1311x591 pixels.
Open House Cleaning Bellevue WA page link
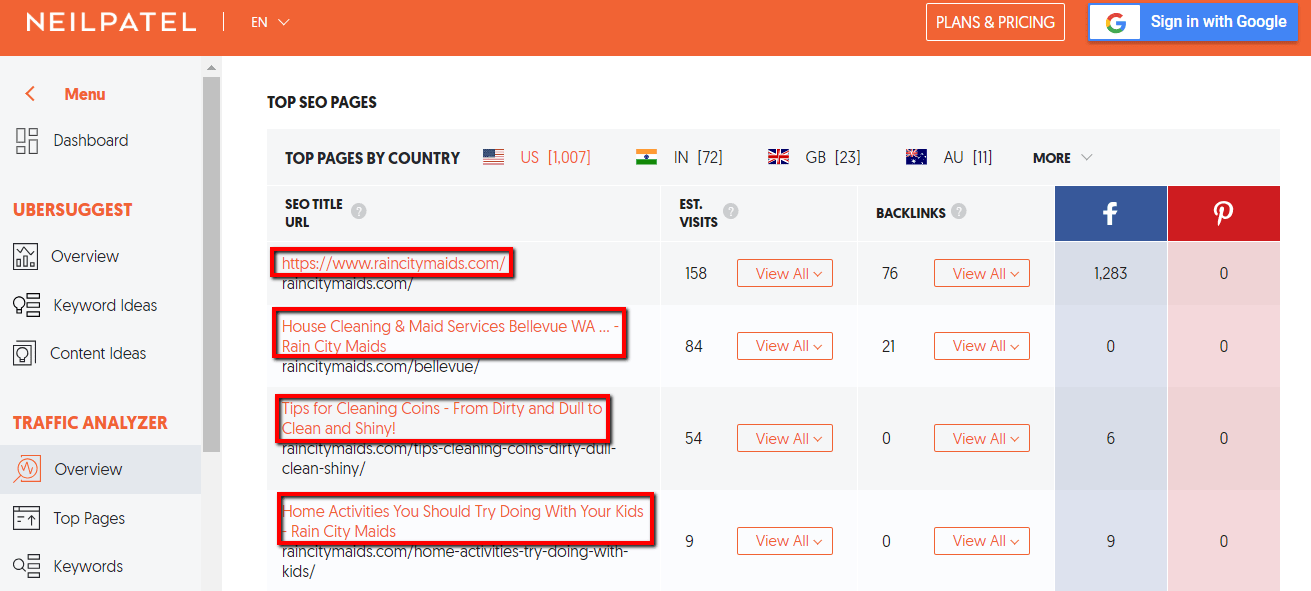click(448, 336)
